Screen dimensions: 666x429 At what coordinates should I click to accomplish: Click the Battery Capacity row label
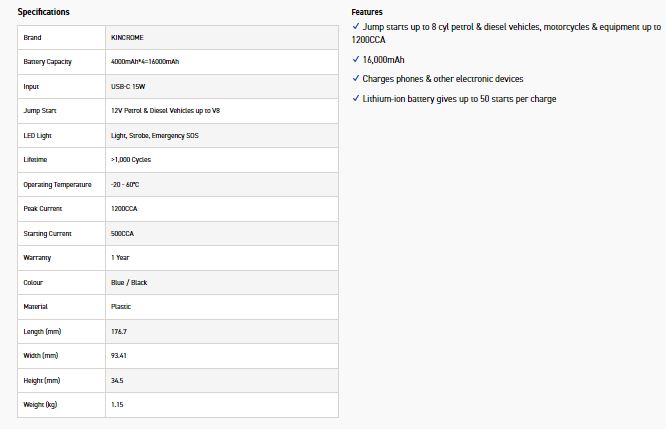[48, 62]
